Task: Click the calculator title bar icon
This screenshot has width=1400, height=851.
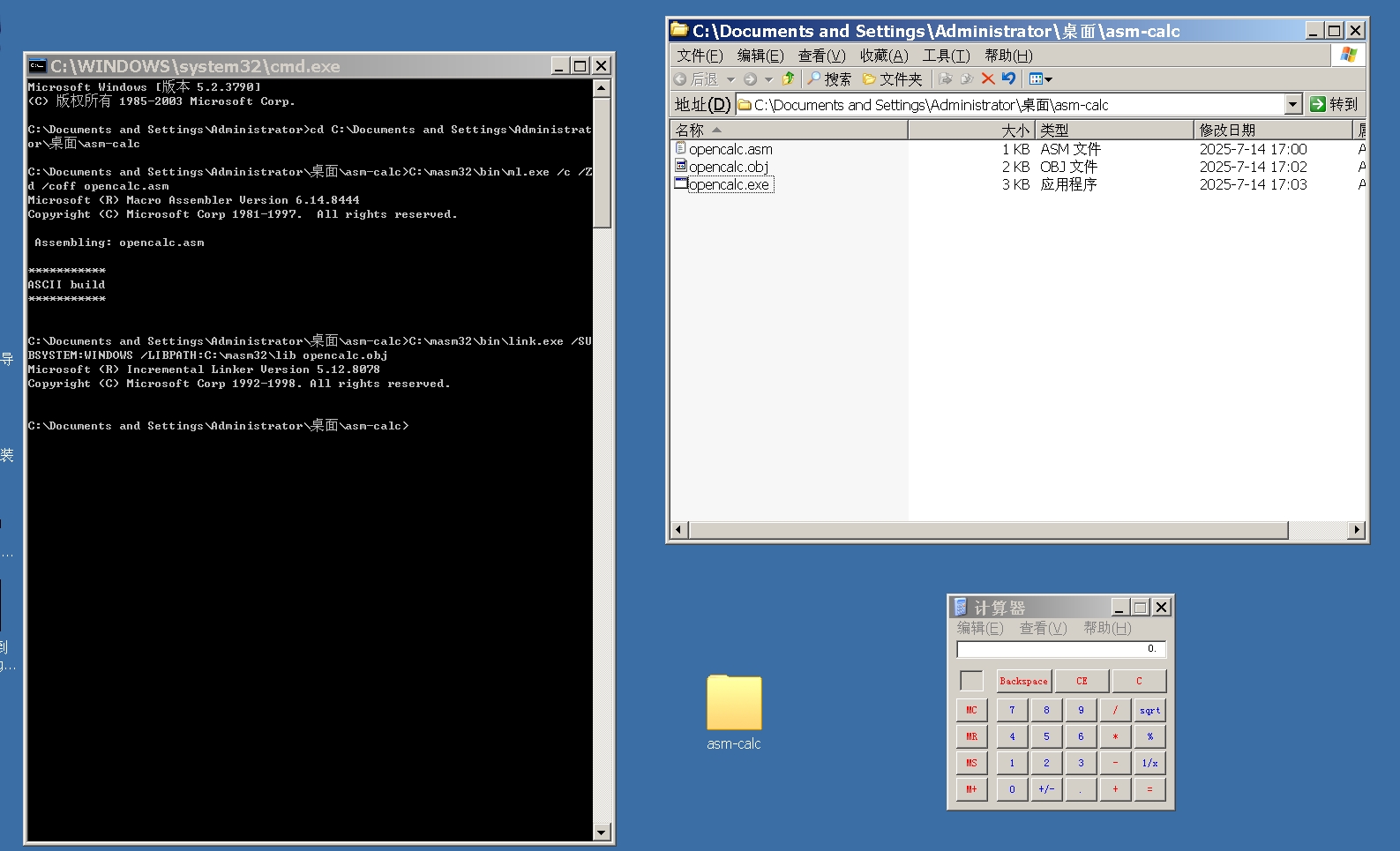Action: [x=960, y=607]
